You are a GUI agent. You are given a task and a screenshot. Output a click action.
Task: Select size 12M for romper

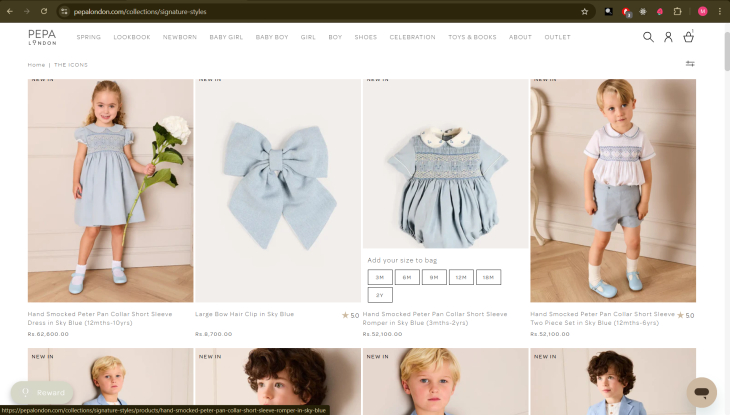(x=461, y=277)
